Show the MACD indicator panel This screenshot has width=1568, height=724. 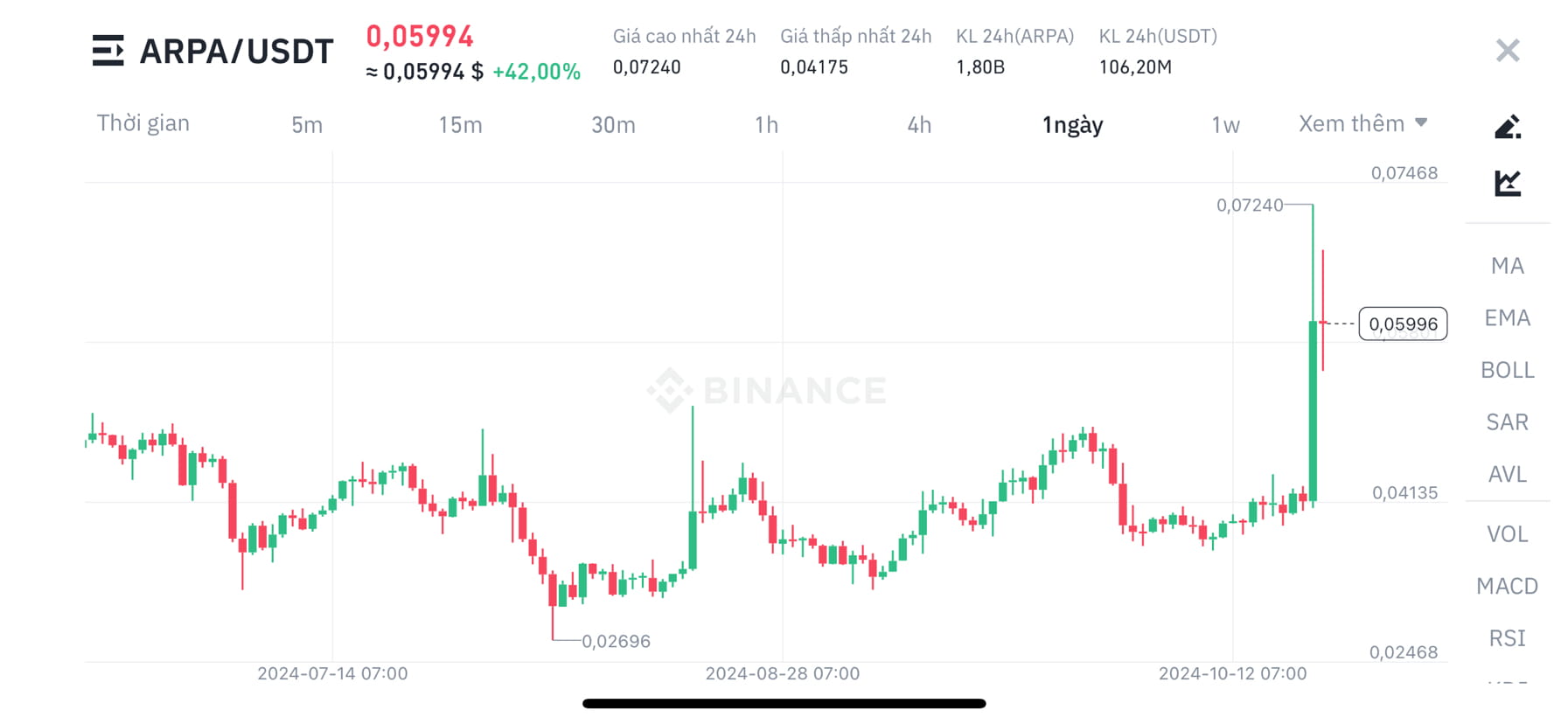[x=1506, y=586]
